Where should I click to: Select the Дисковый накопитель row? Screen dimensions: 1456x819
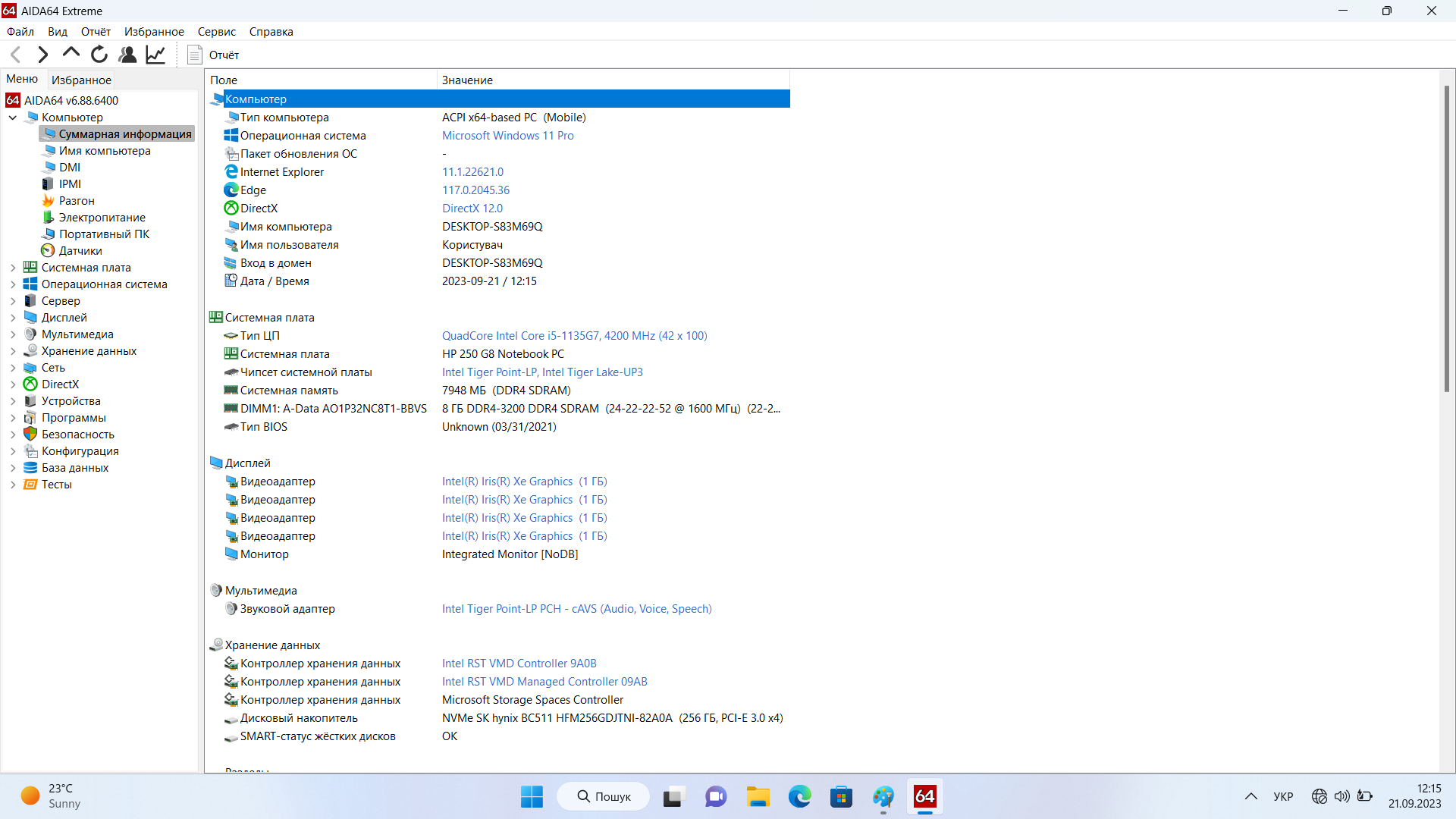pos(498,718)
